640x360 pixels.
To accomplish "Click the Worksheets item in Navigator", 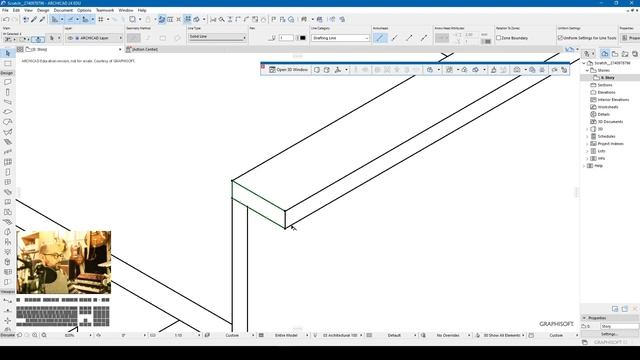I will (608, 107).
